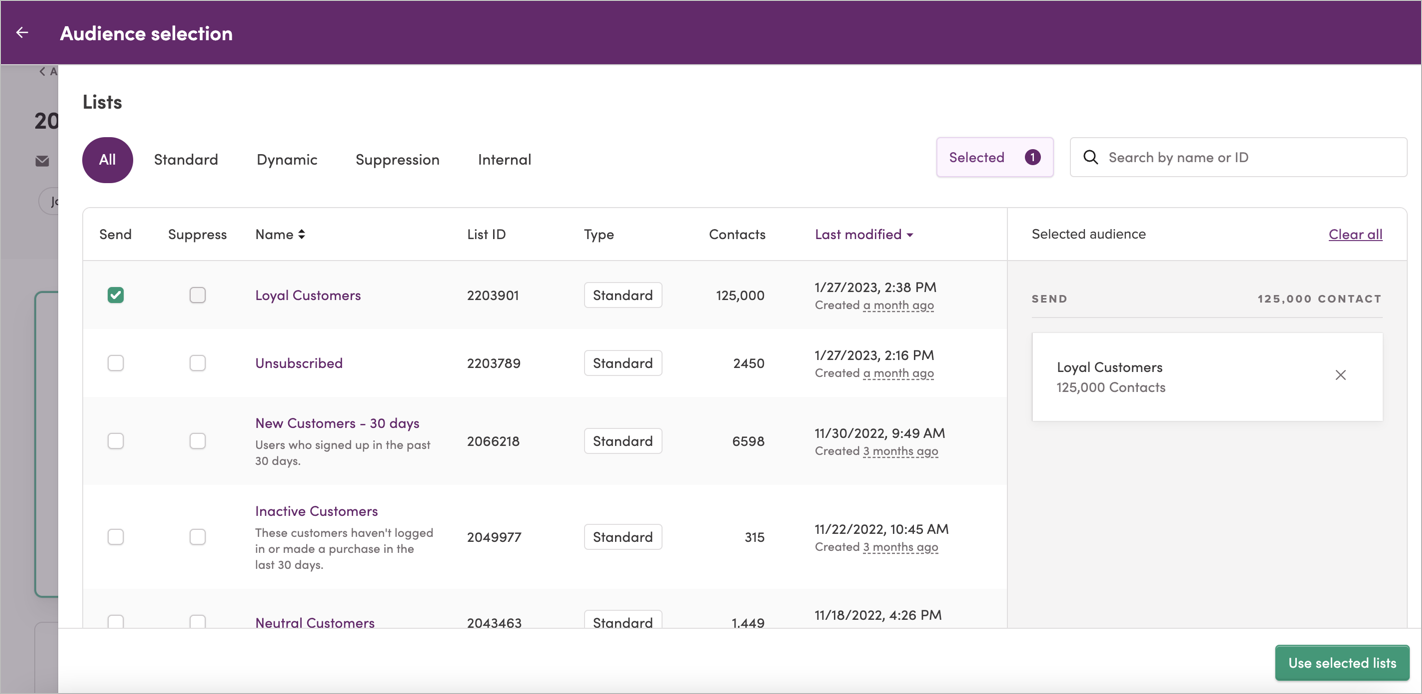Screen dimensions: 1422x694
Task: Uncheck the Send checkbox for Loyal Customers
Action: (115, 295)
